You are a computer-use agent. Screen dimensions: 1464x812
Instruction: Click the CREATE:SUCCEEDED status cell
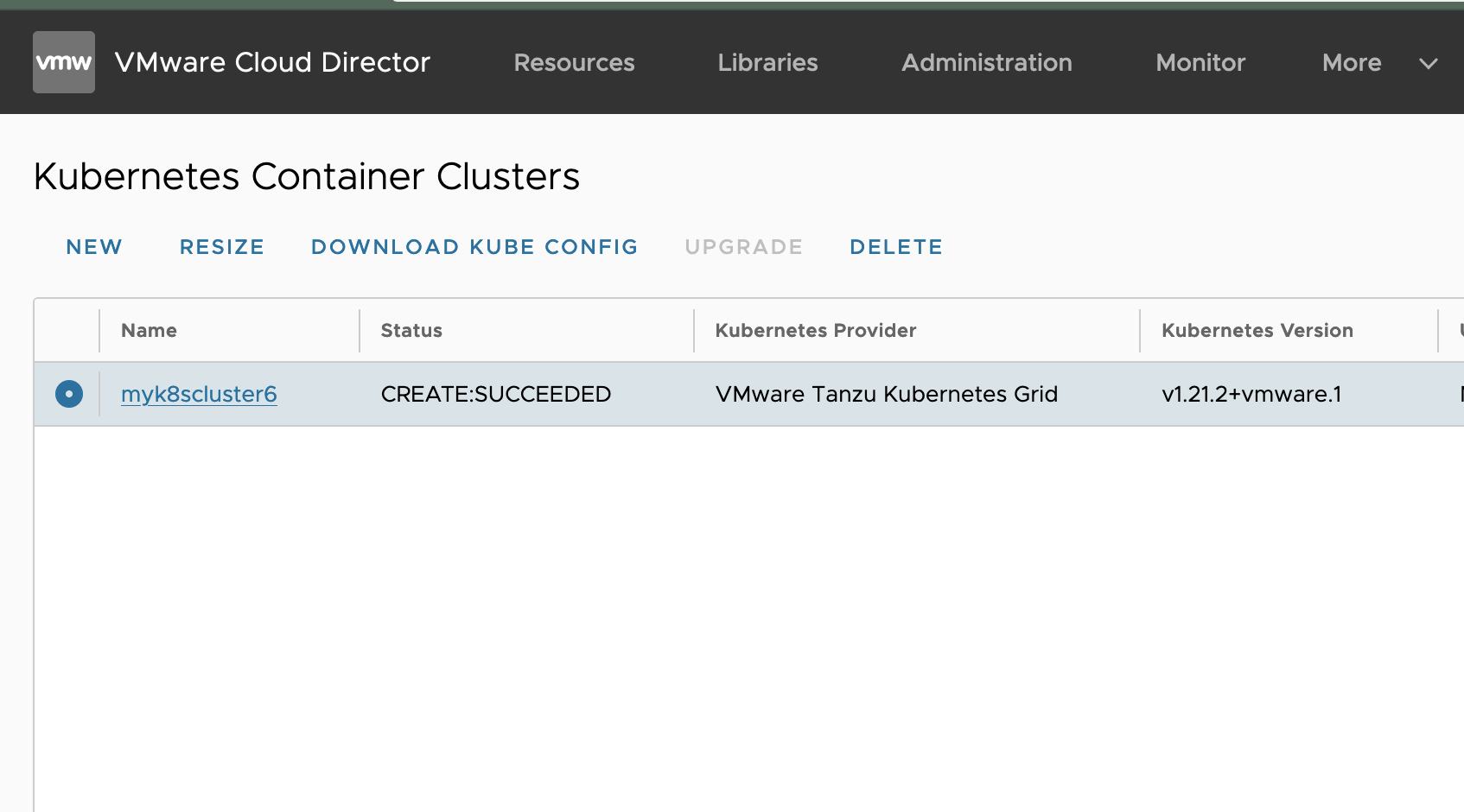pos(495,394)
